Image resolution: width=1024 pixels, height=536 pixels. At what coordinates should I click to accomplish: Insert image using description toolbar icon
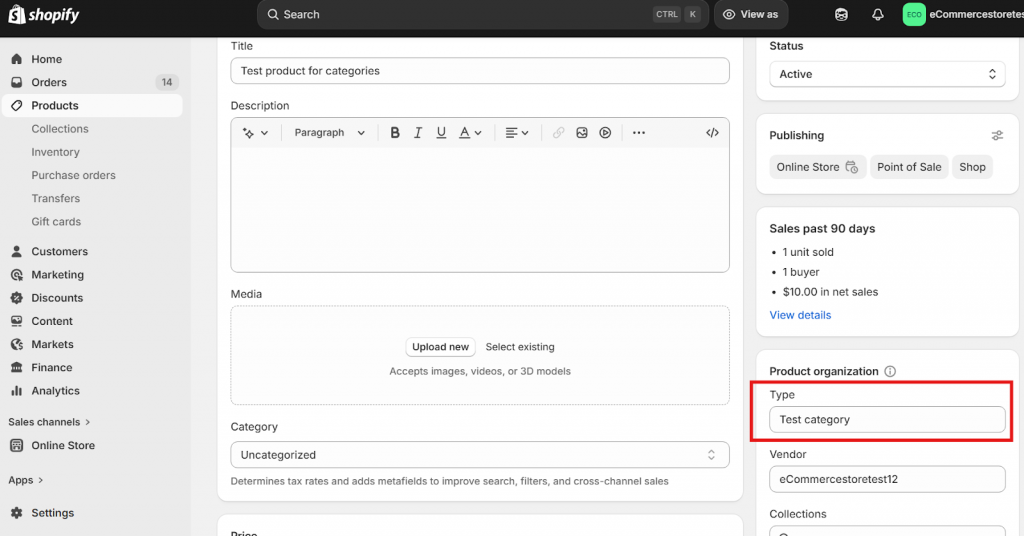pyautogui.click(x=582, y=133)
